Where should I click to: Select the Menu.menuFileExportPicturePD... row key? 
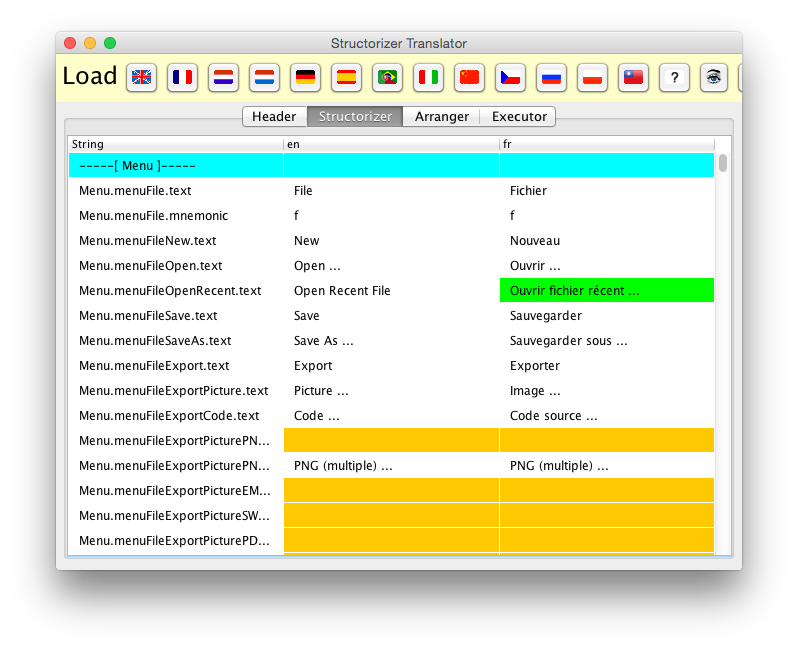pos(175,541)
